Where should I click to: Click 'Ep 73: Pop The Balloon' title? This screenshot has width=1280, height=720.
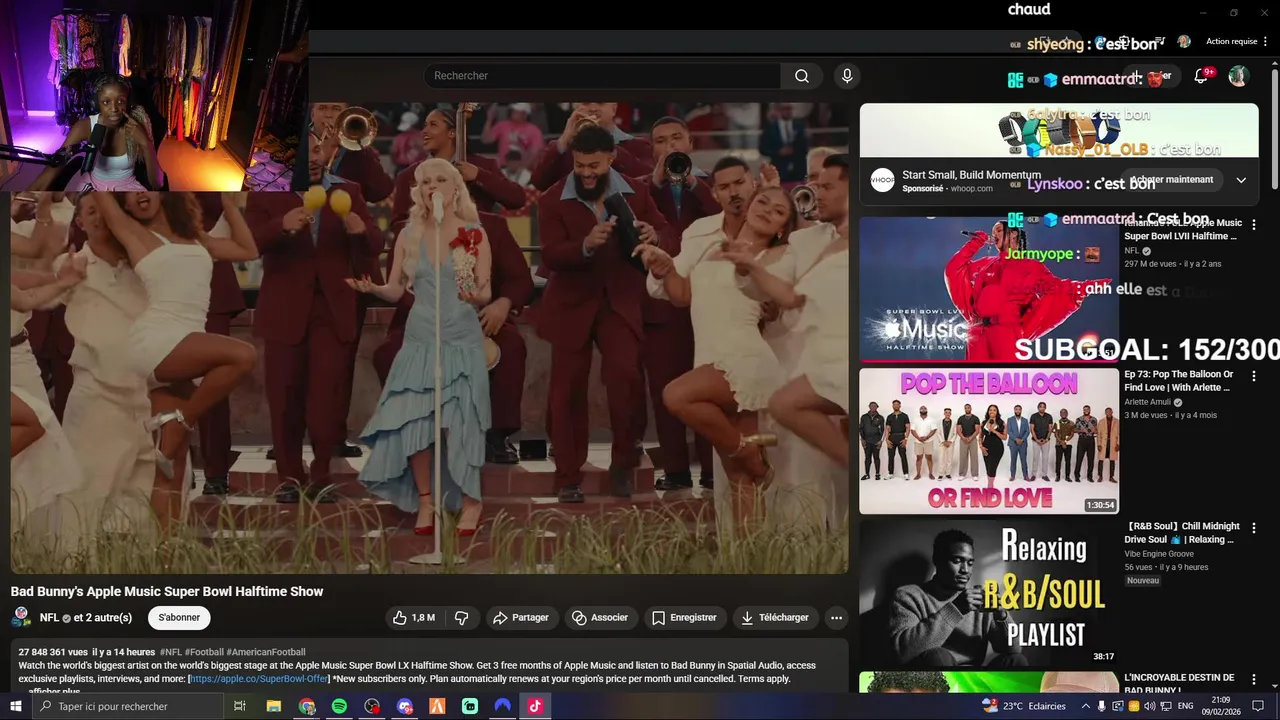click(1179, 381)
